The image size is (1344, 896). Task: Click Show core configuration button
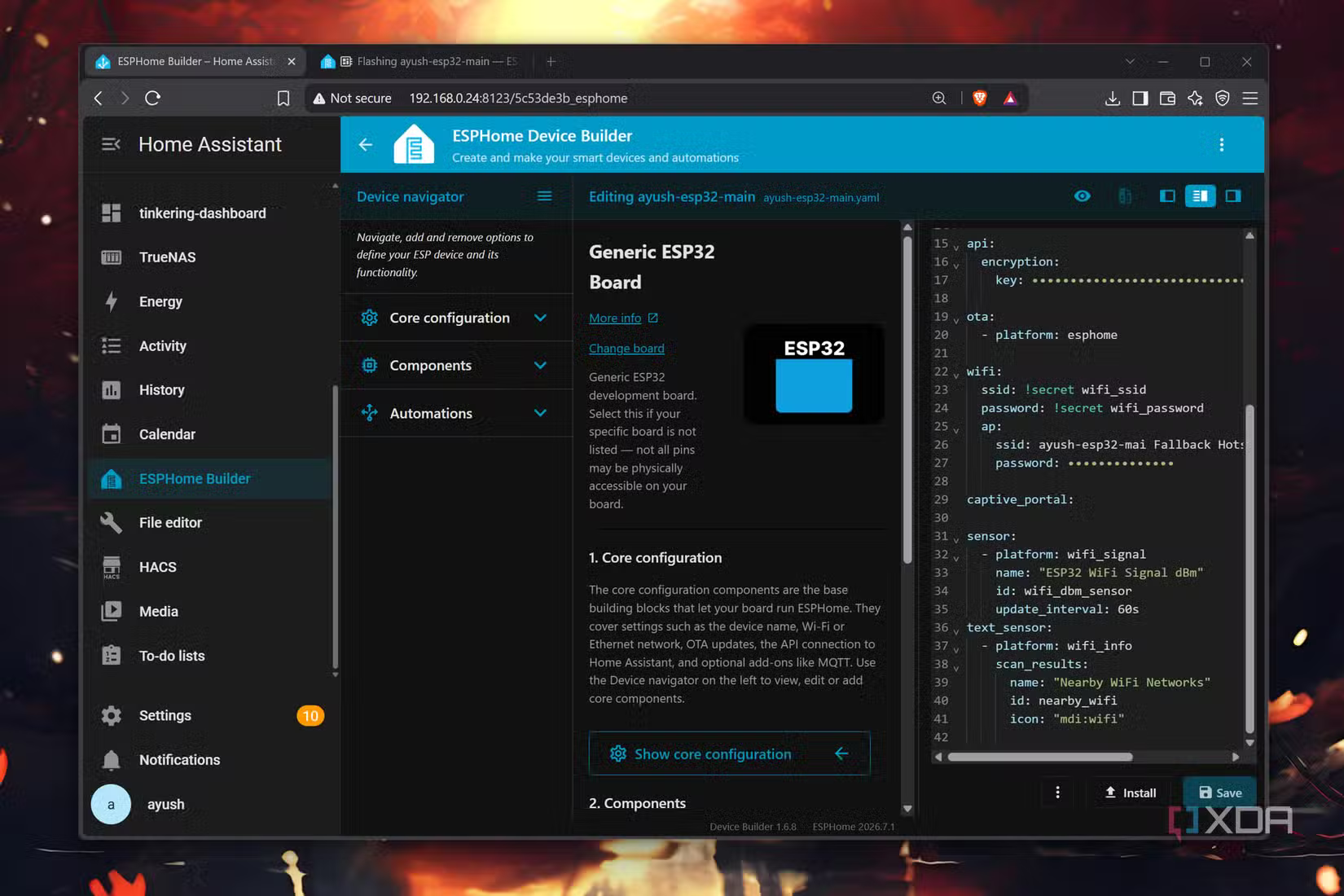click(x=729, y=754)
